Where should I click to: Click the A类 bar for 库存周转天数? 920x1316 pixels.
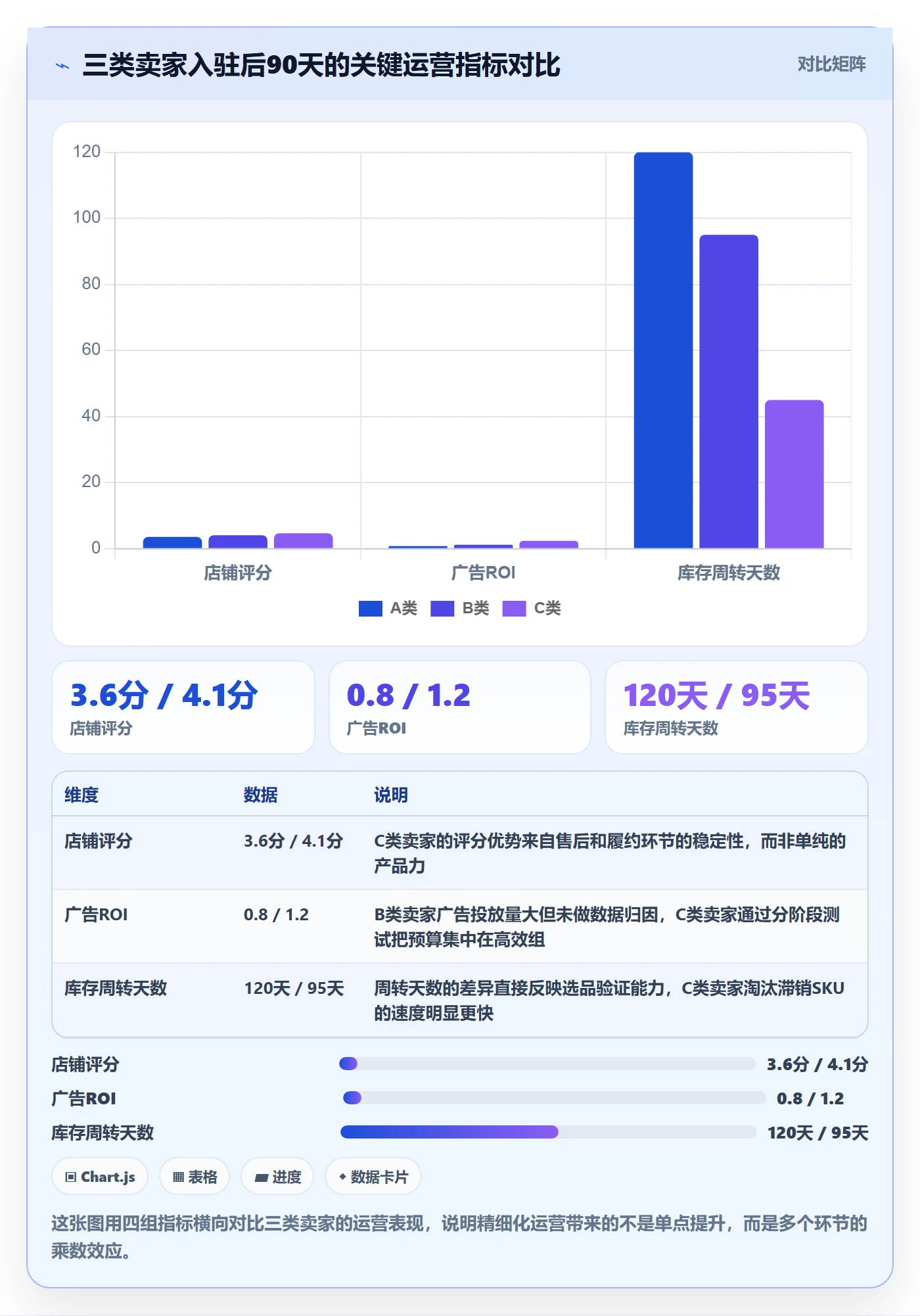click(x=663, y=350)
